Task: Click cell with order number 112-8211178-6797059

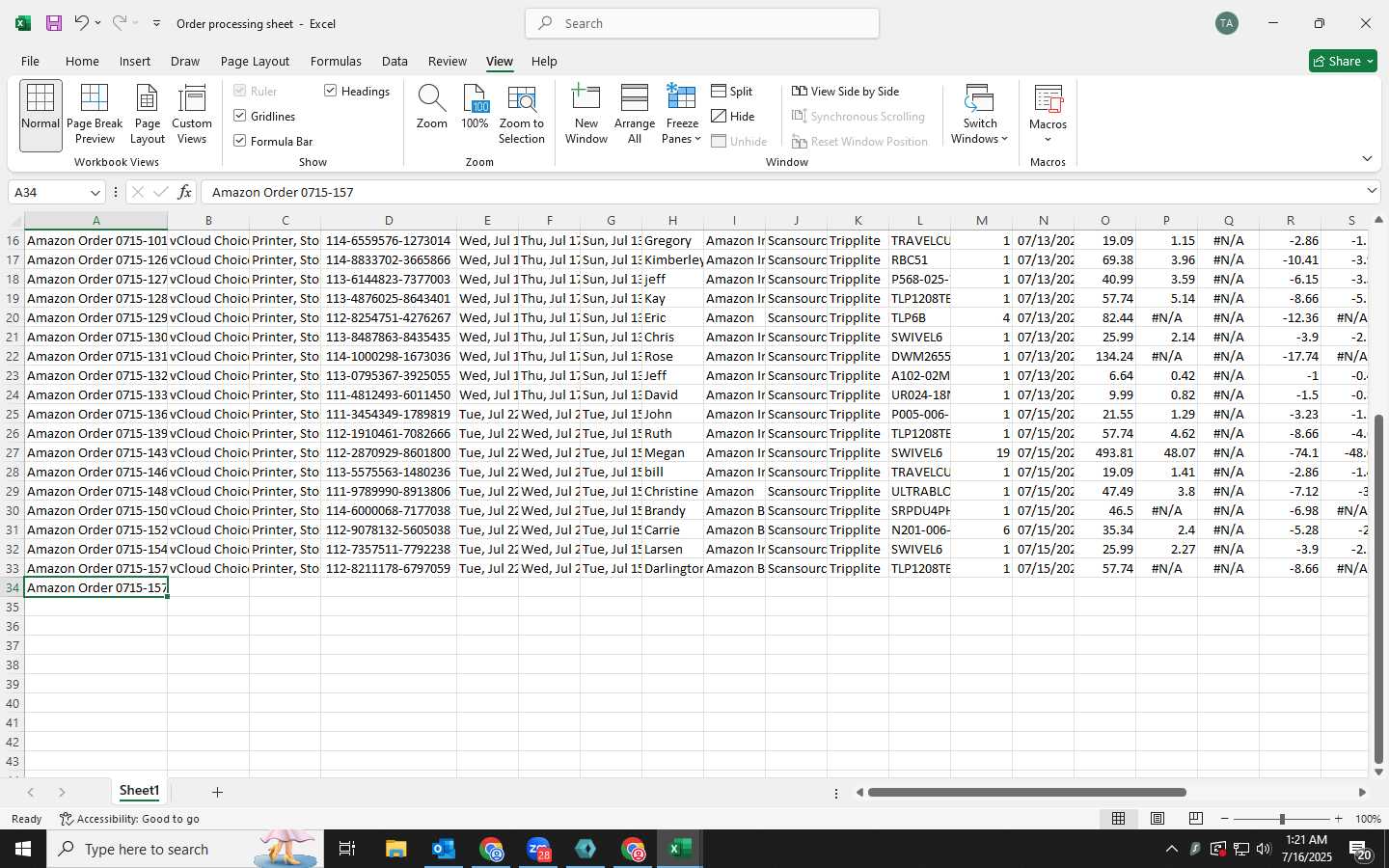Action: click(x=389, y=568)
